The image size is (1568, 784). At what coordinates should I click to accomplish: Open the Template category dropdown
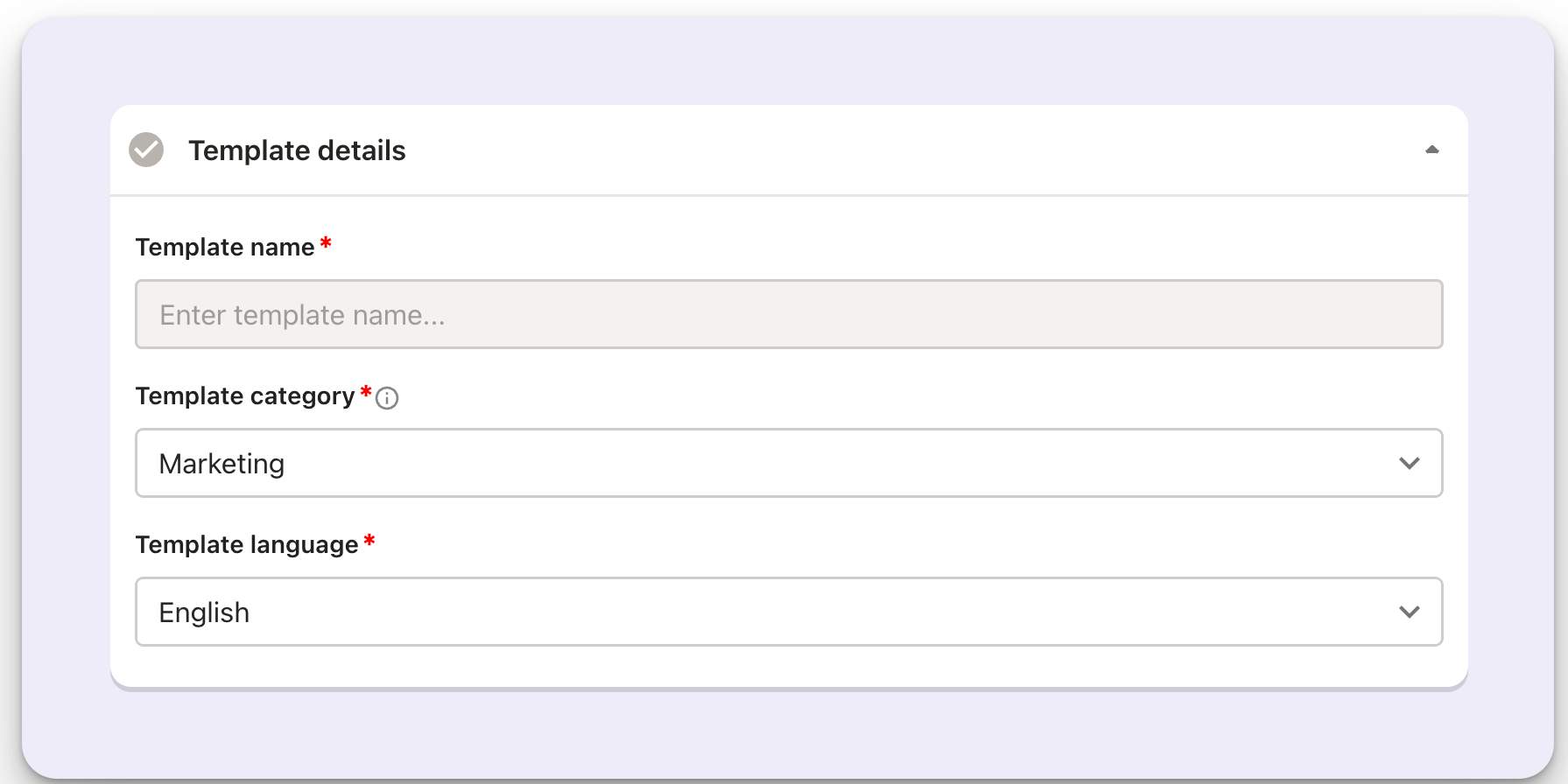pos(789,463)
